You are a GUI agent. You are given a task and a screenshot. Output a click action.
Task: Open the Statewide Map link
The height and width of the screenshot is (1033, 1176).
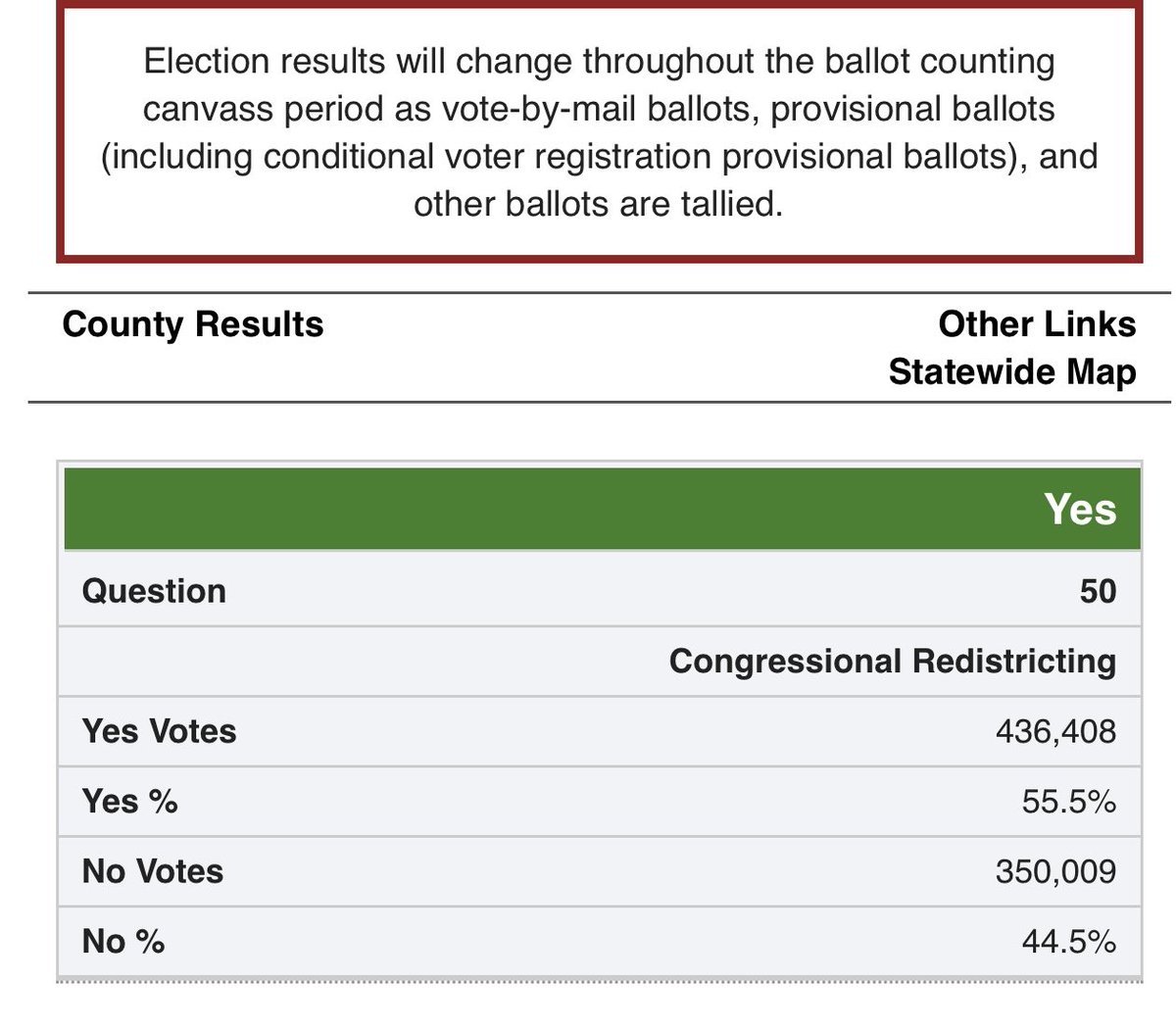point(1011,372)
